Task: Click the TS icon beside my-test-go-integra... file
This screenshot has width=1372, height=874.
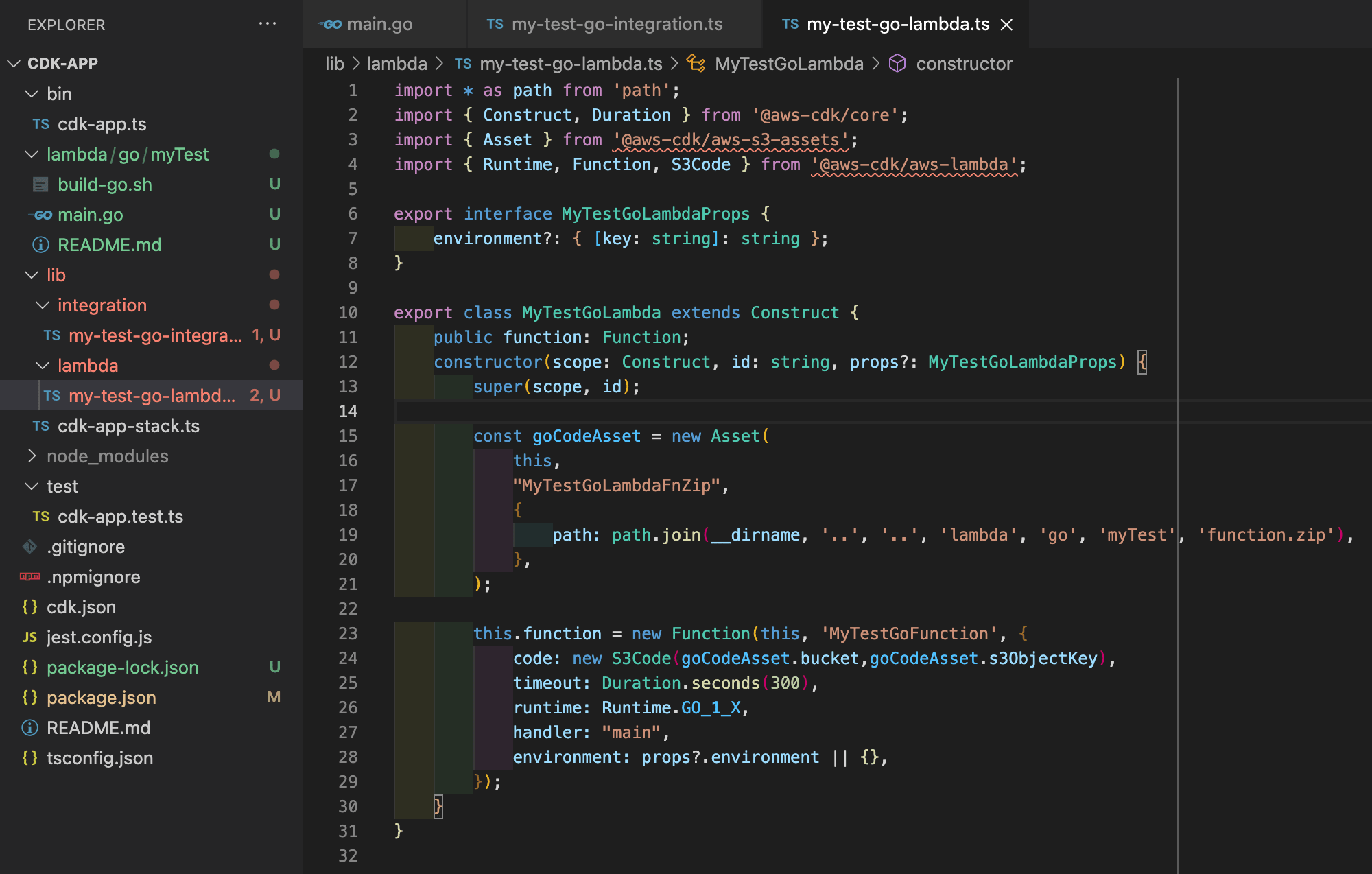Action: [51, 335]
